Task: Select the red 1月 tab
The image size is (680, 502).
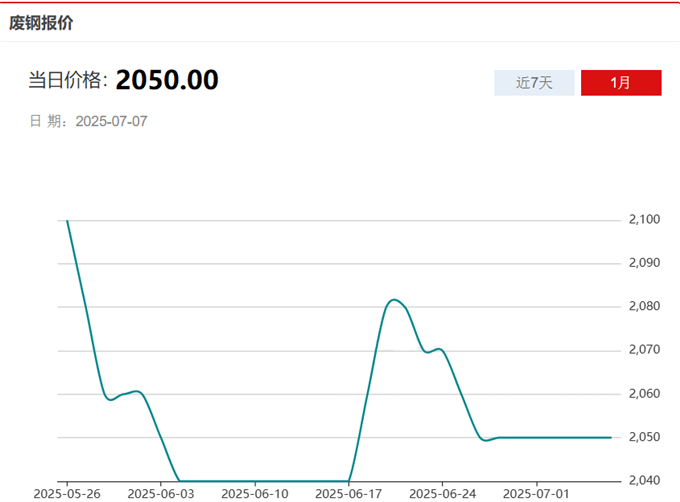Action: click(x=620, y=83)
